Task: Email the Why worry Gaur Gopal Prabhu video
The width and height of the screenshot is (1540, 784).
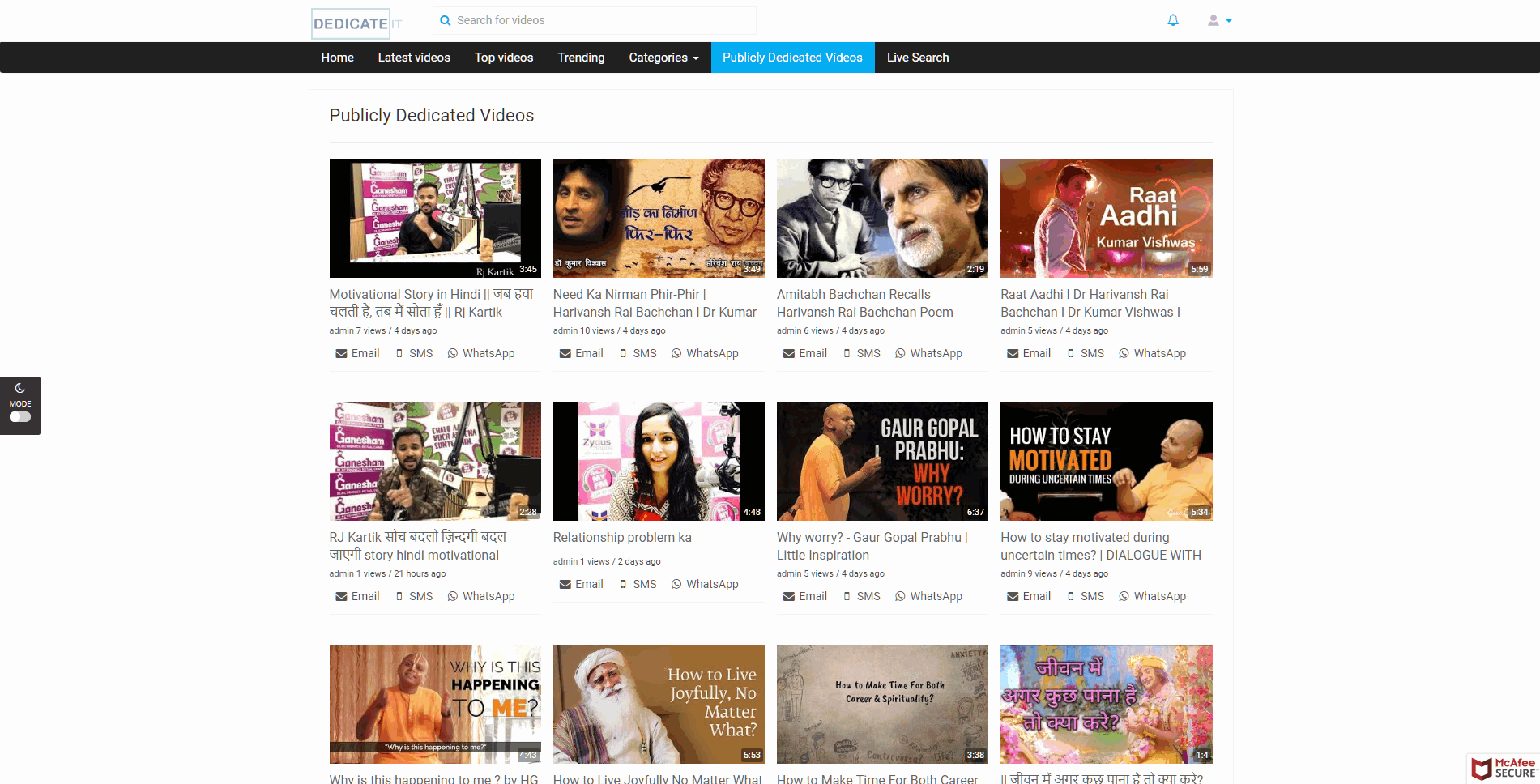Action: coord(804,596)
